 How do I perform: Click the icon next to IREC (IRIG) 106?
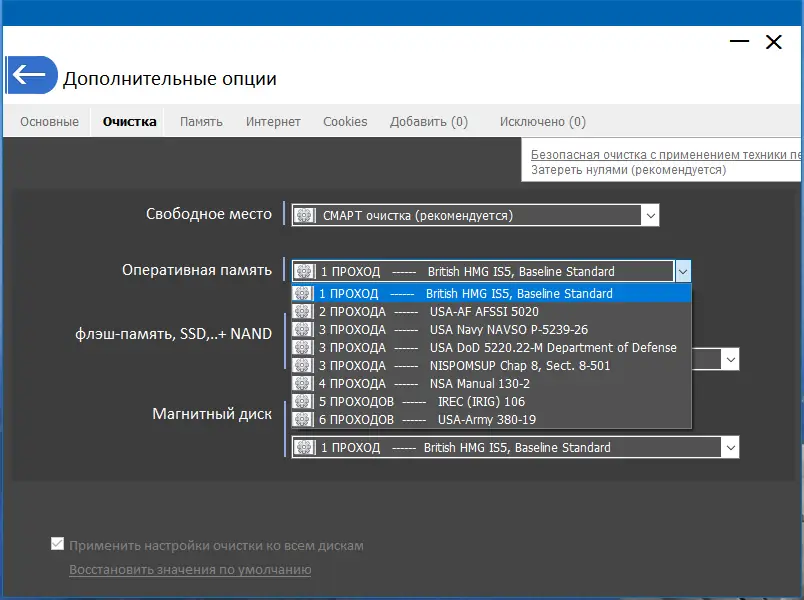coord(303,401)
